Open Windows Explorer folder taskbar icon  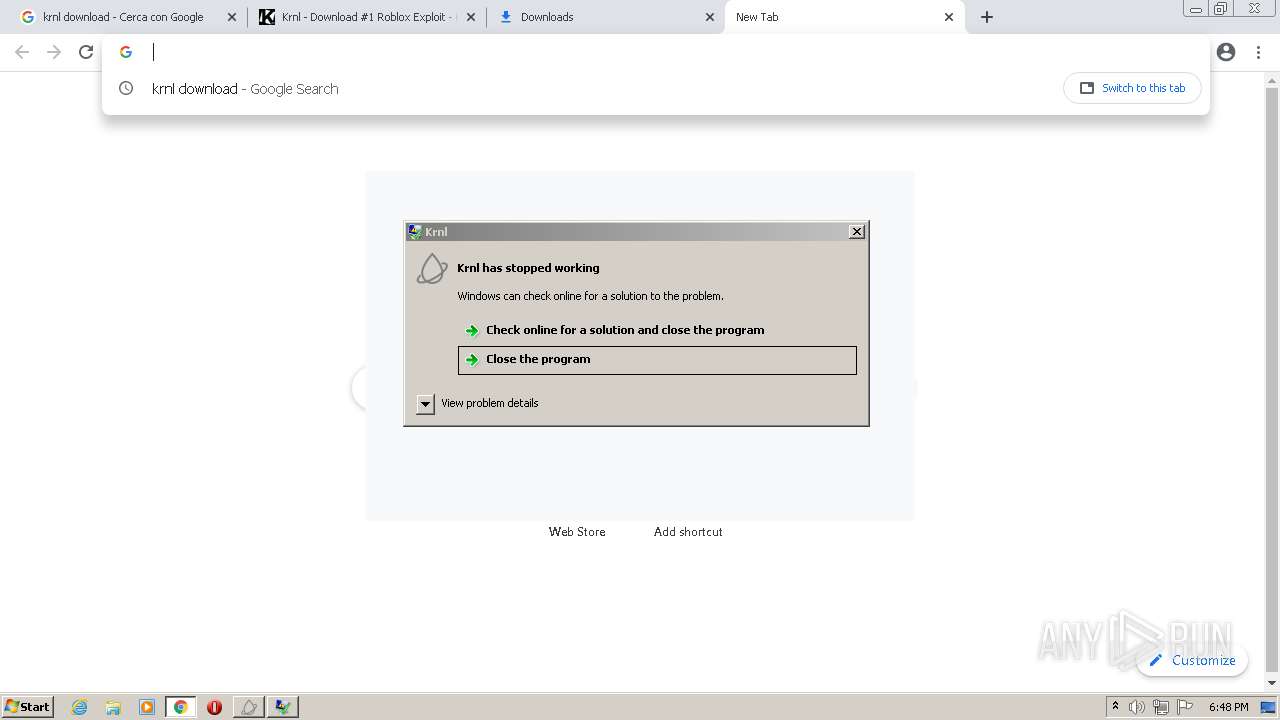[x=113, y=707]
